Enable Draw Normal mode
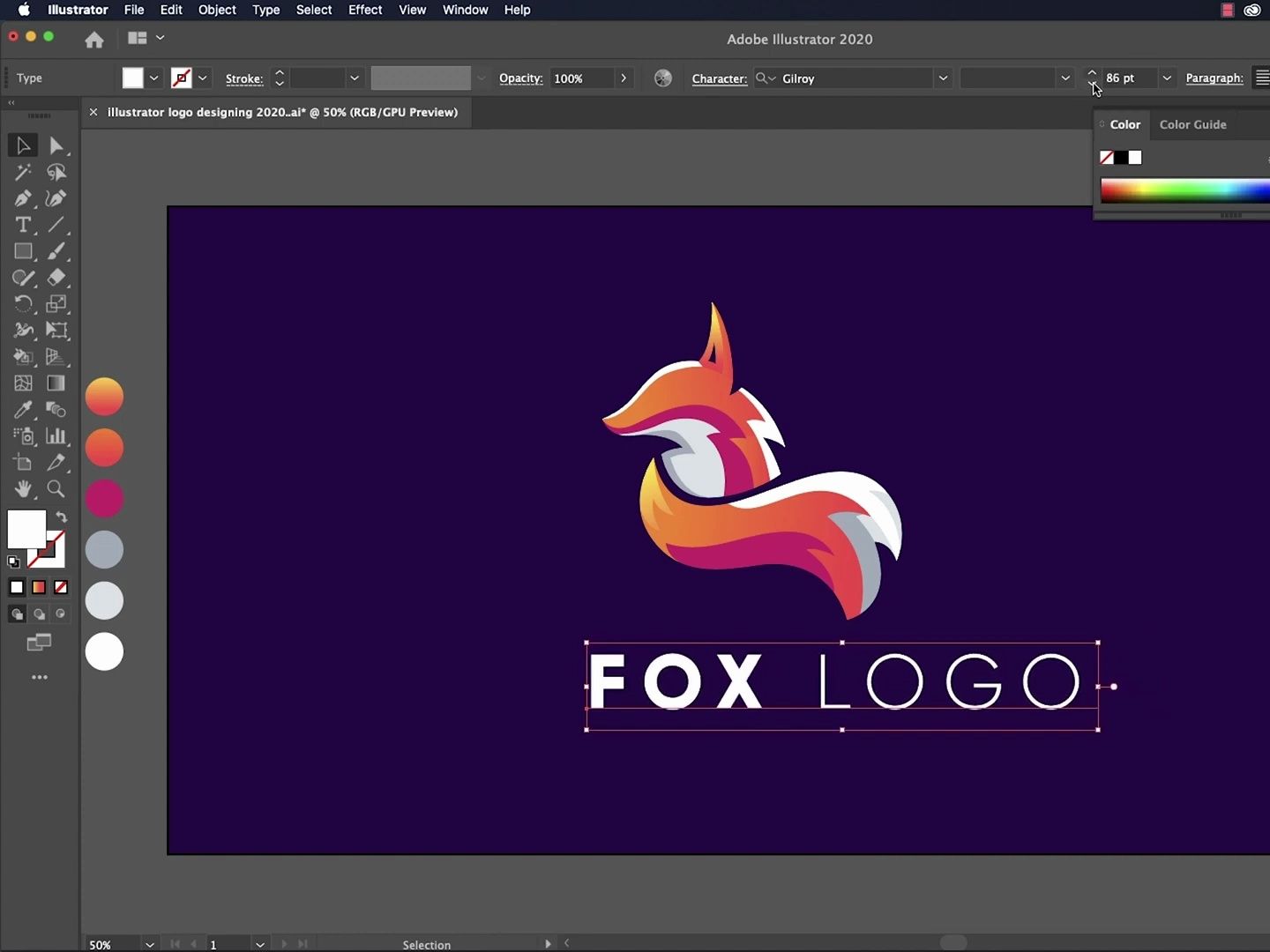Screen dimensions: 1270x952 pyautogui.click(x=17, y=614)
